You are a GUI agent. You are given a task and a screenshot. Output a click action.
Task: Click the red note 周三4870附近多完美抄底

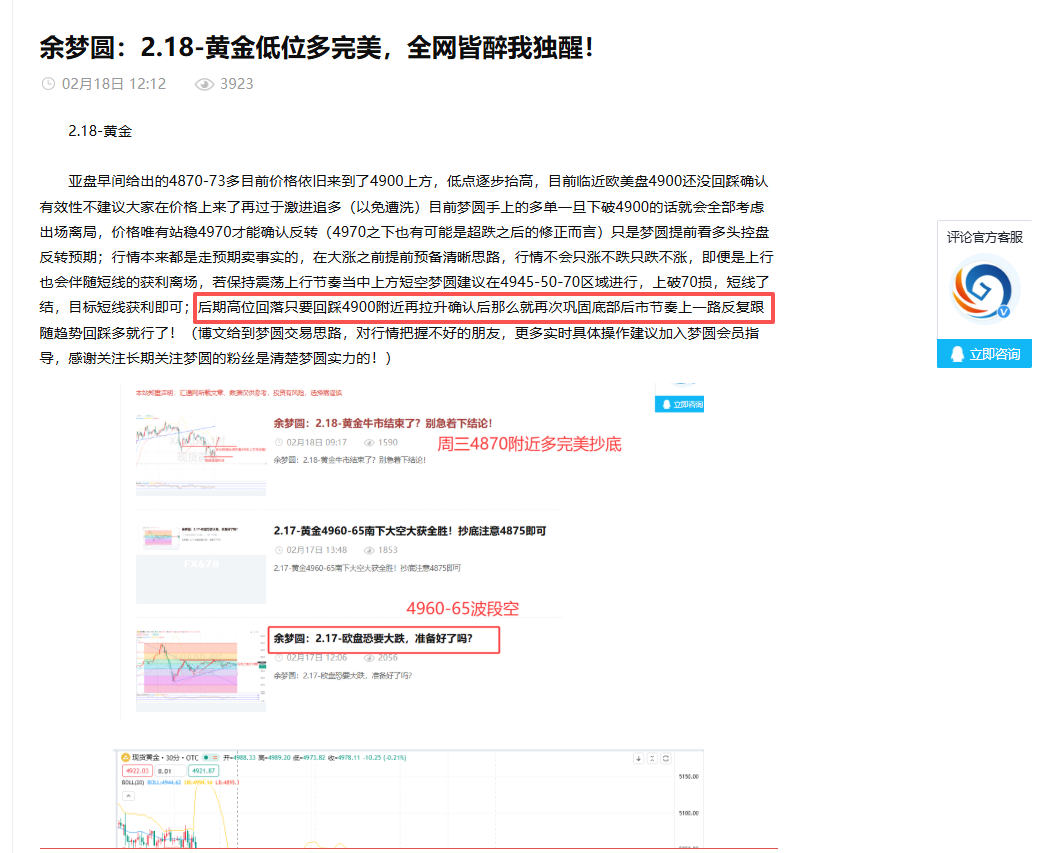[x=529, y=444]
